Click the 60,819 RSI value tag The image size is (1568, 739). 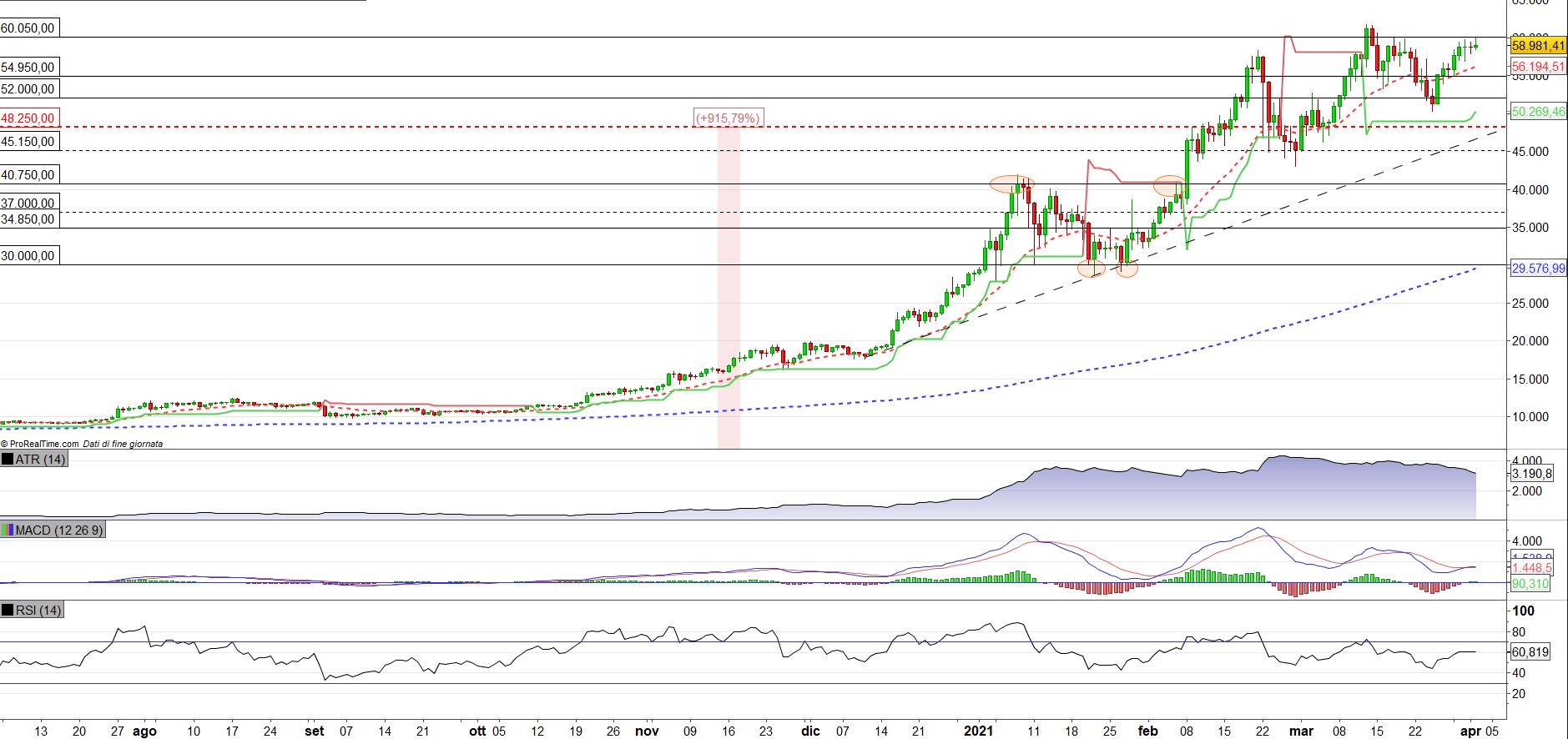tap(1530, 652)
